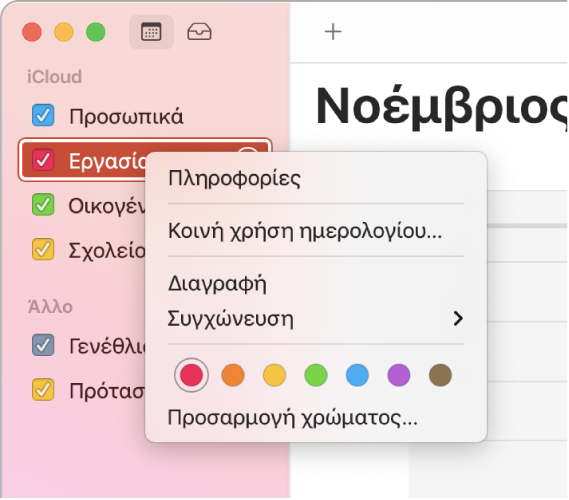Uncheck the Προσωπικά calendar checkbox
This screenshot has width=569, height=500.
tap(43, 115)
